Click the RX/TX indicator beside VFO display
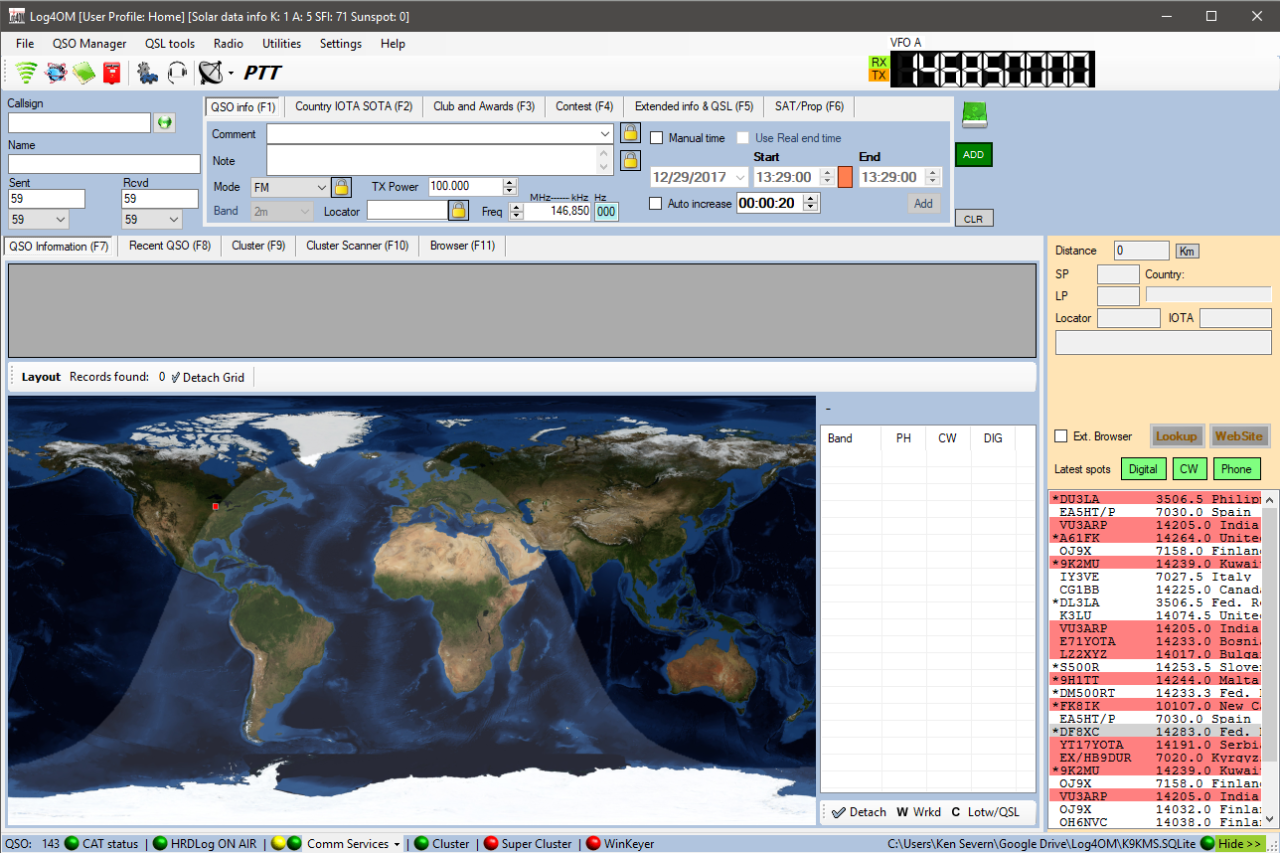The width and height of the screenshot is (1280, 853). [x=878, y=69]
